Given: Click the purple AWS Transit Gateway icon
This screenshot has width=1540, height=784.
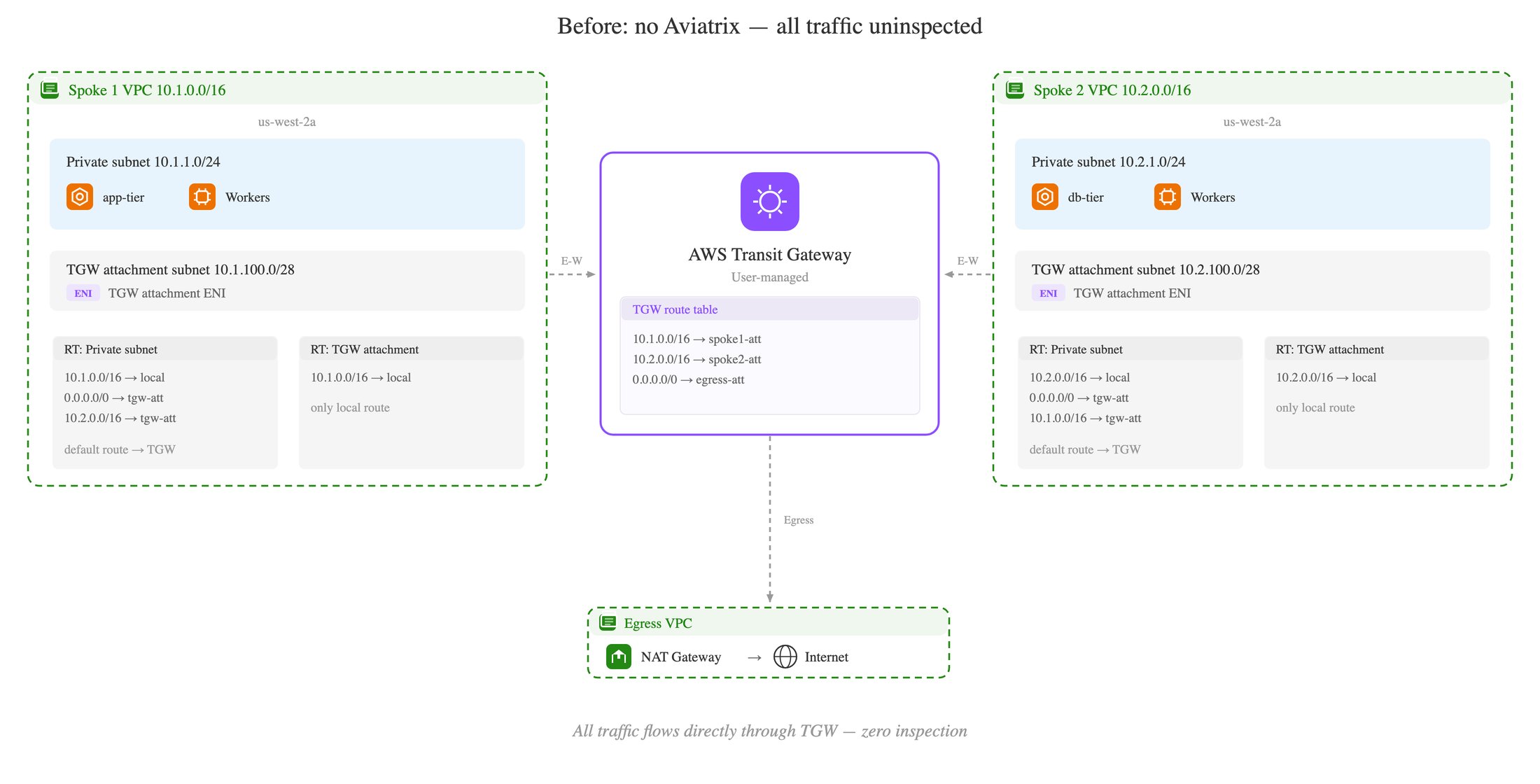Looking at the screenshot, I should (x=770, y=202).
